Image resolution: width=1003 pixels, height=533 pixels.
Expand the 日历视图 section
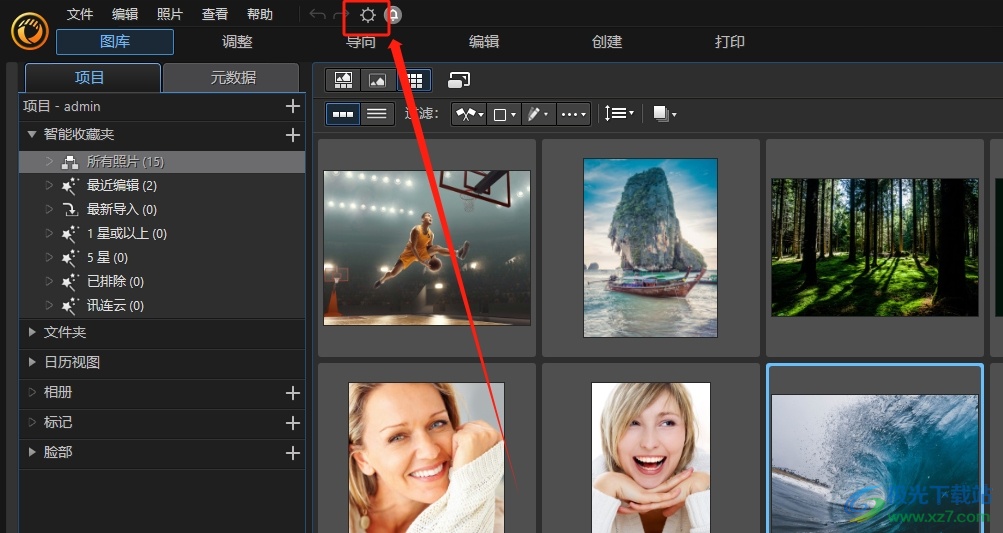click(32, 362)
